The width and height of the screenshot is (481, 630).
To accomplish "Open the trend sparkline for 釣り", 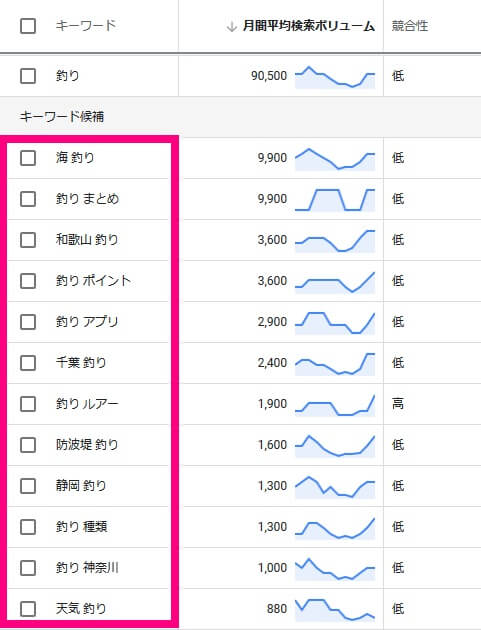I will coord(335,77).
